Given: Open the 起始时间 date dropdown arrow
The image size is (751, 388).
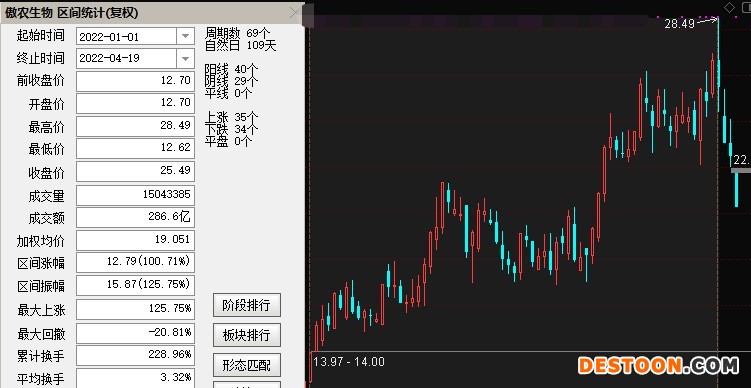Looking at the screenshot, I should [185, 36].
